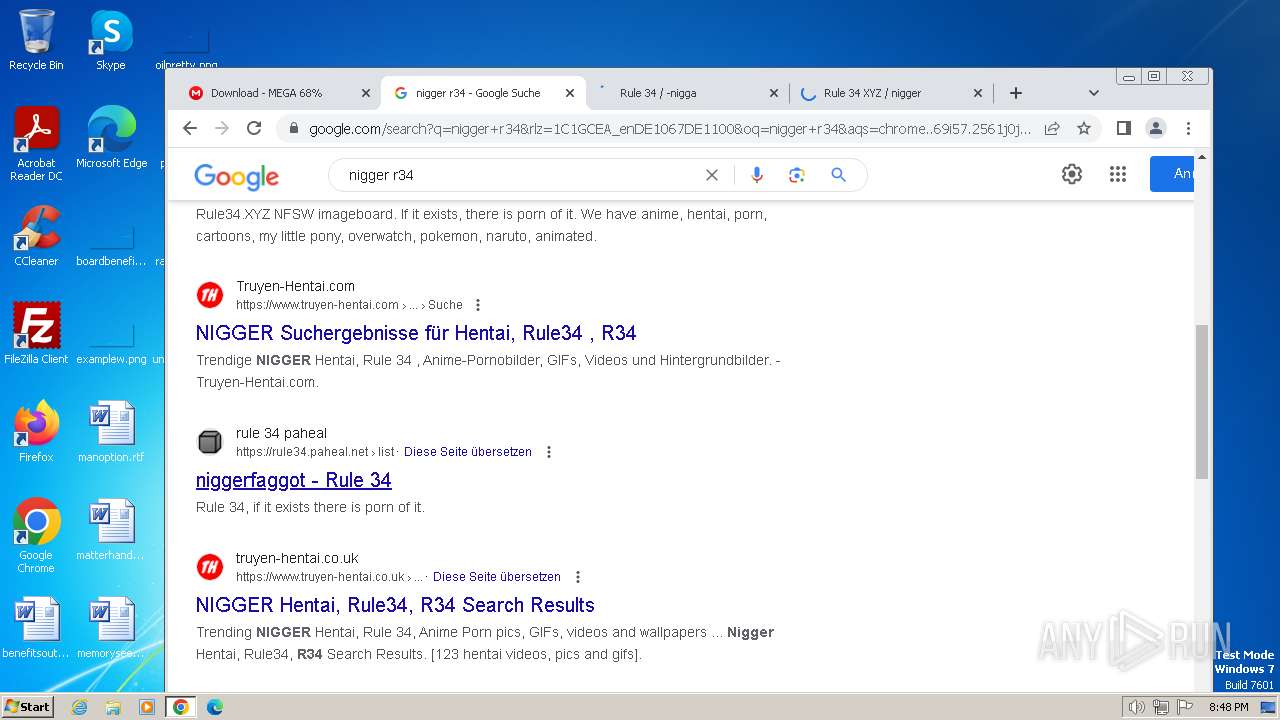Select the boardbenefi file on desktop
This screenshot has height=720, width=1280.
111,244
